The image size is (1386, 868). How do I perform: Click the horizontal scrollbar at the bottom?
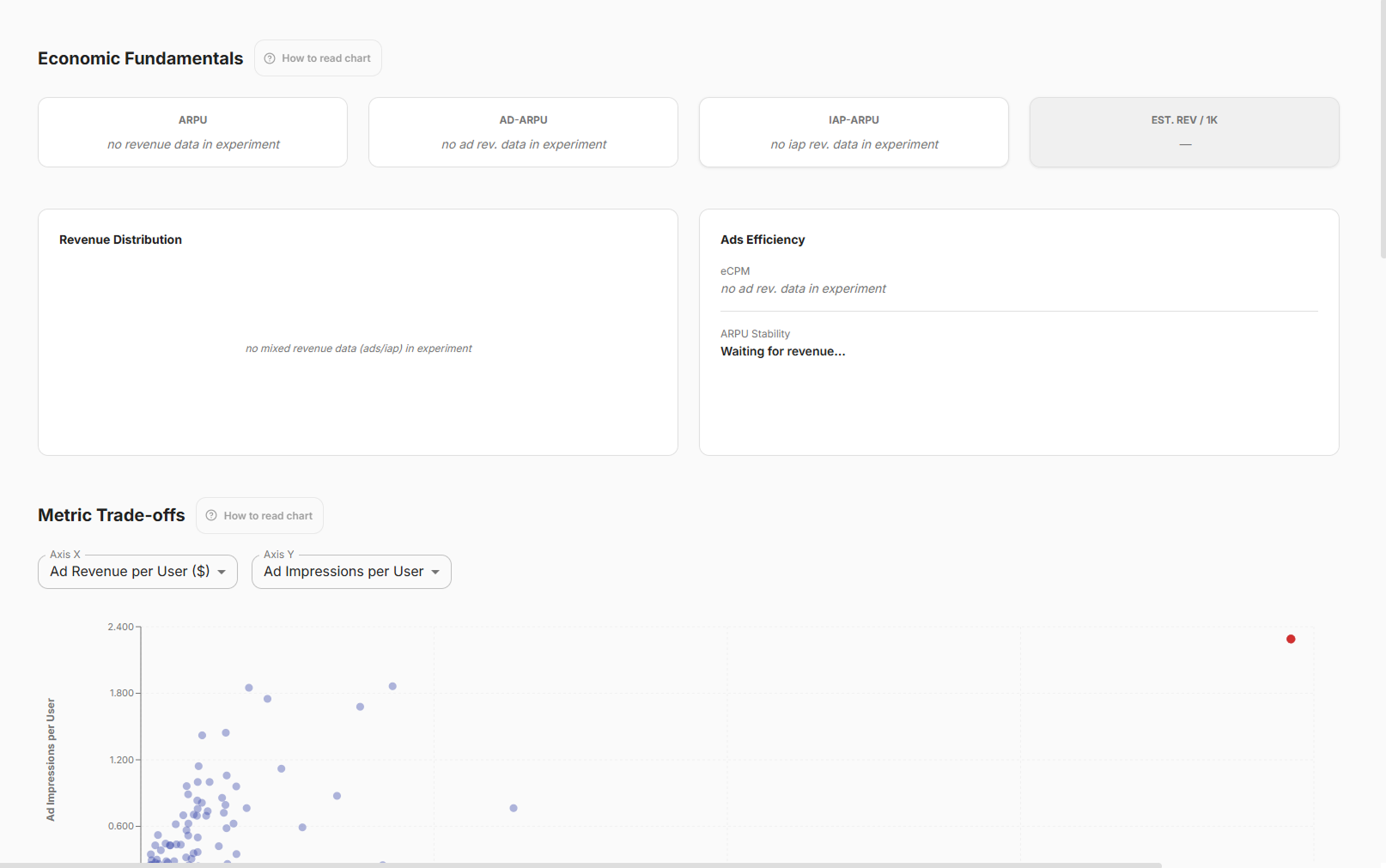581,865
